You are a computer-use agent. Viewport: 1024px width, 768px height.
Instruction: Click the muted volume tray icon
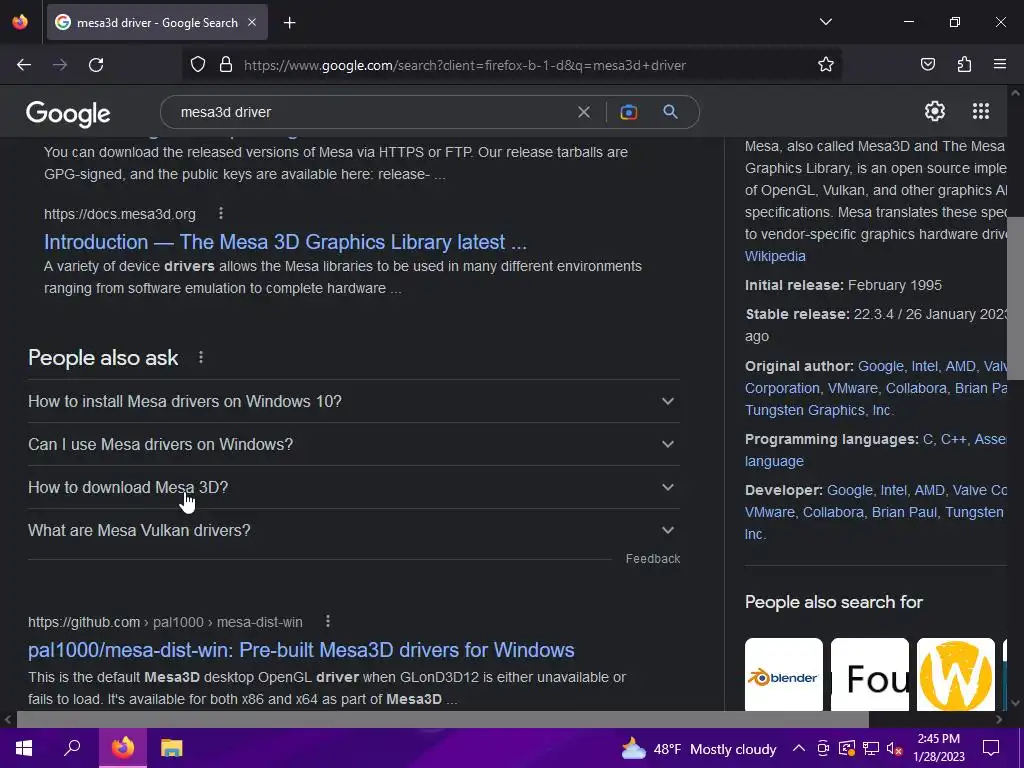[894, 748]
